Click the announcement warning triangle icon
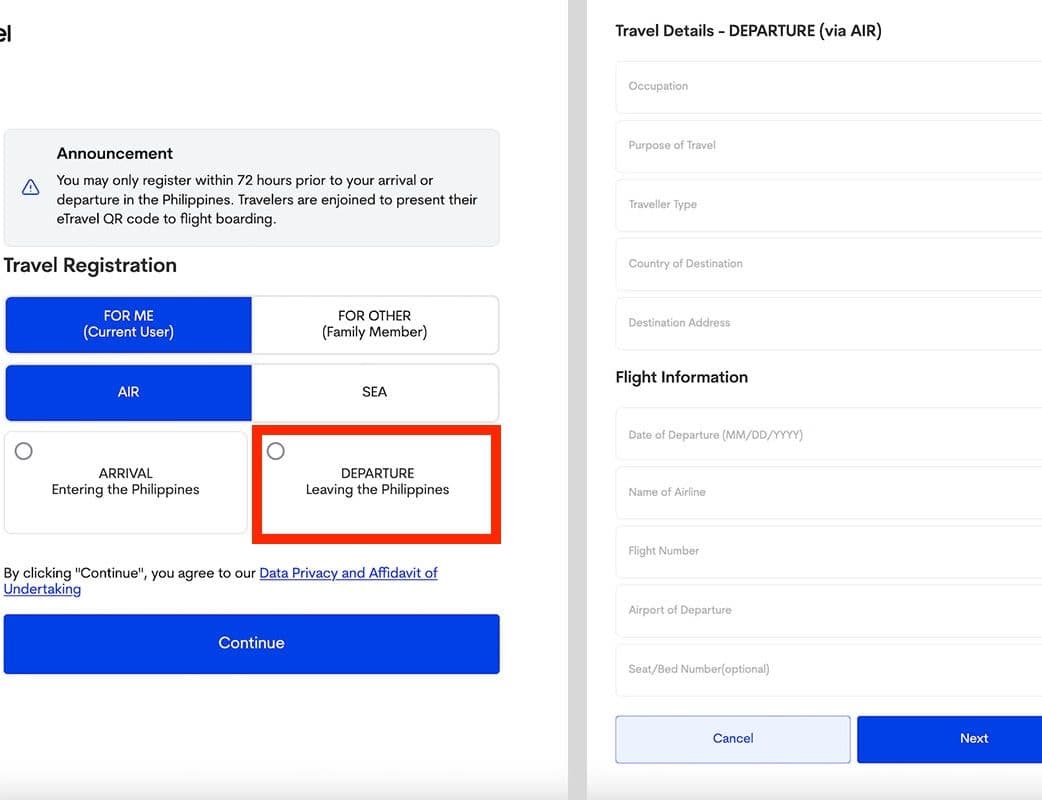 (31, 187)
